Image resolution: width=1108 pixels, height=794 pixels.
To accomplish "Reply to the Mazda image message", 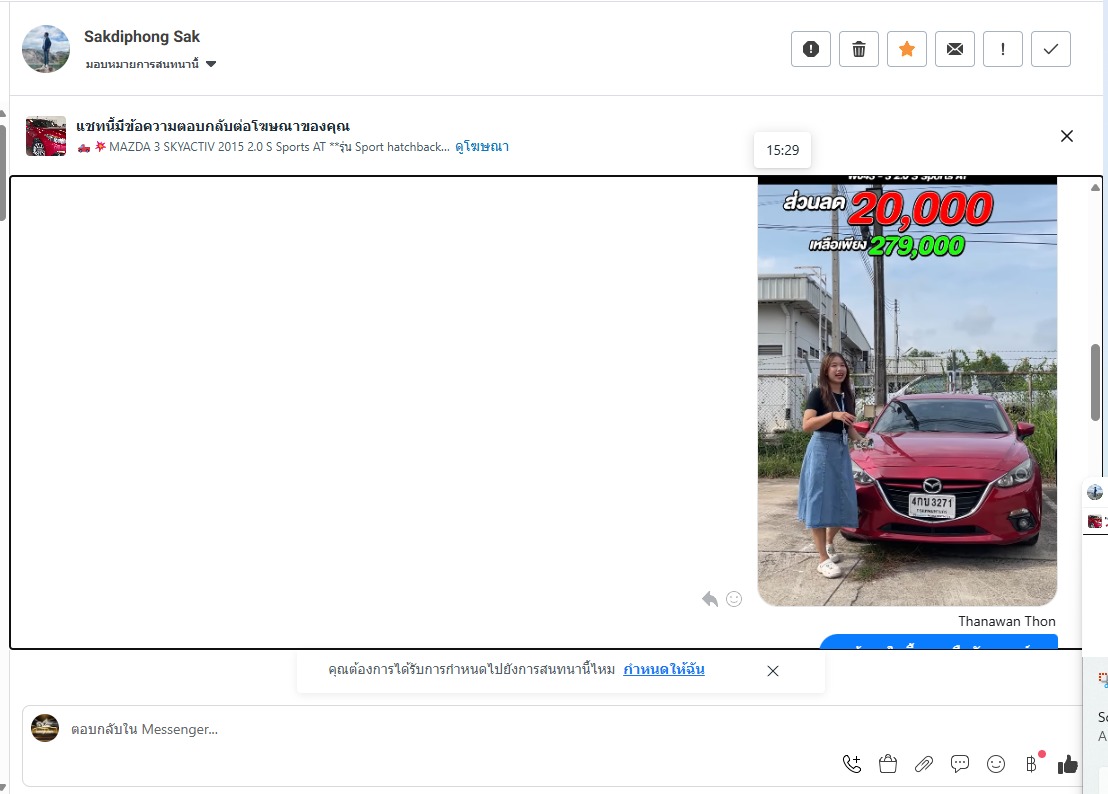I will point(710,599).
